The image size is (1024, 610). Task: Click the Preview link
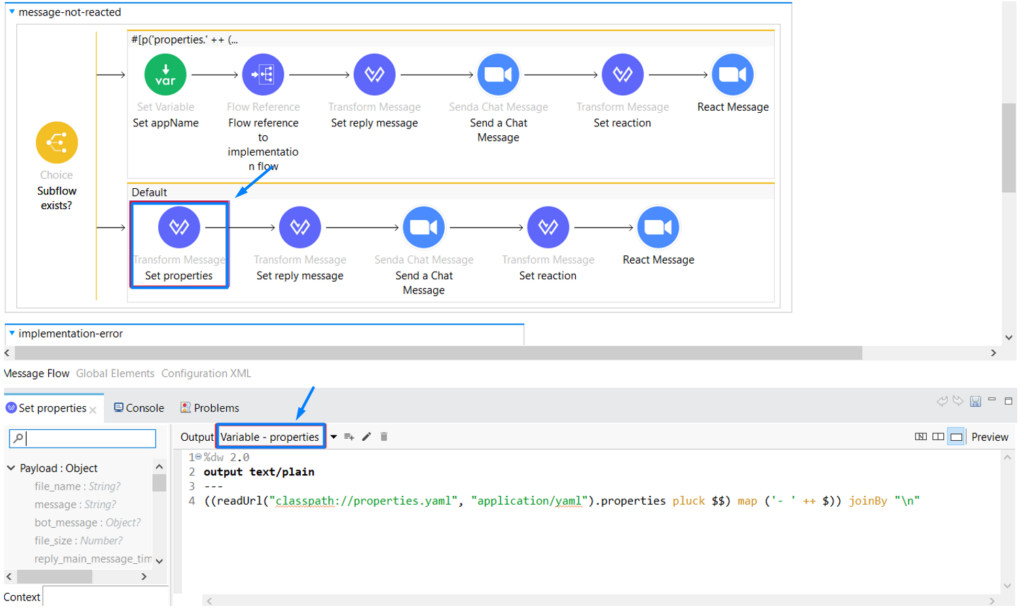pyautogui.click(x=989, y=436)
